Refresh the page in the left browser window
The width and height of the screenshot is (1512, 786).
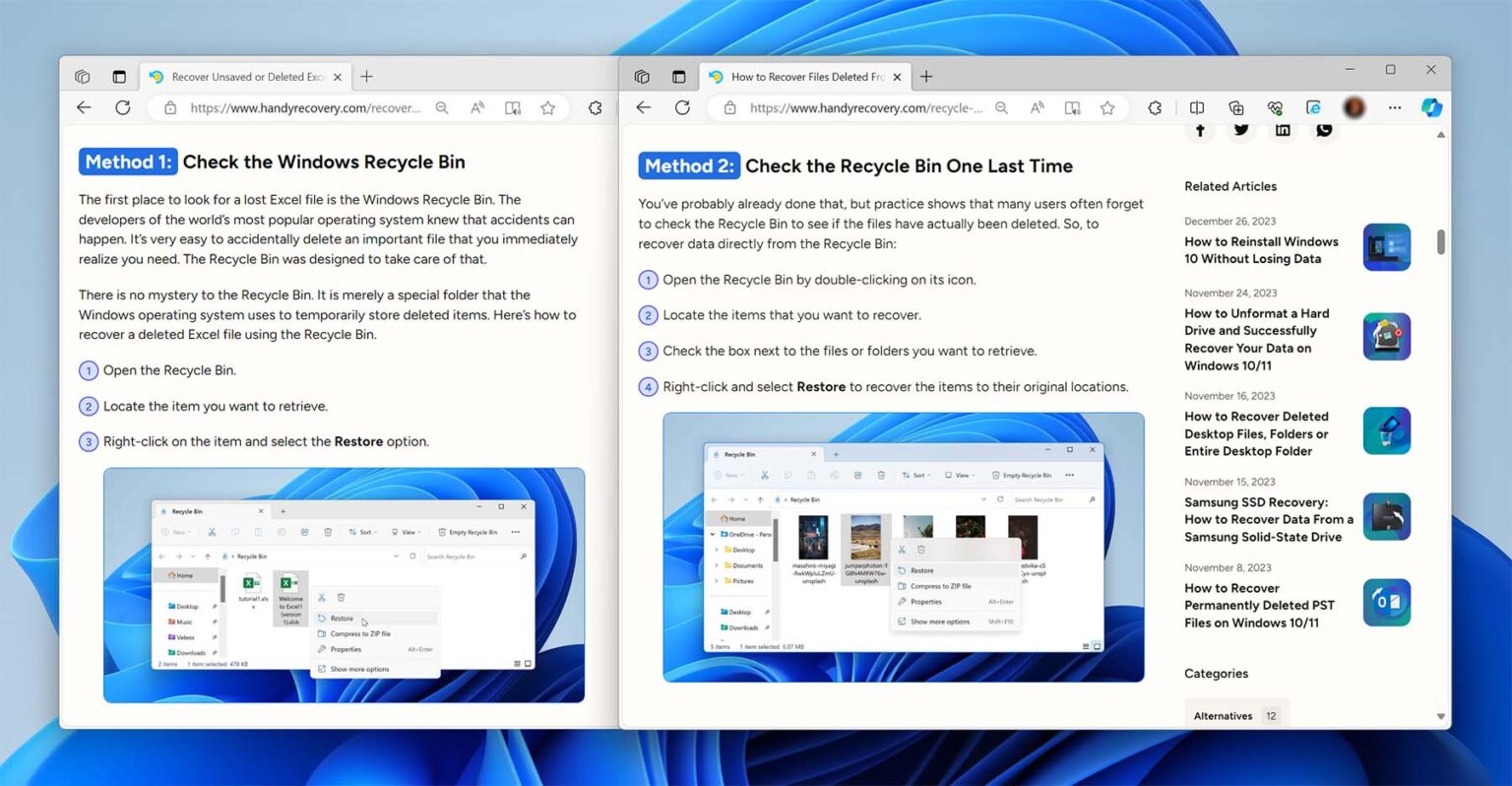click(x=122, y=108)
